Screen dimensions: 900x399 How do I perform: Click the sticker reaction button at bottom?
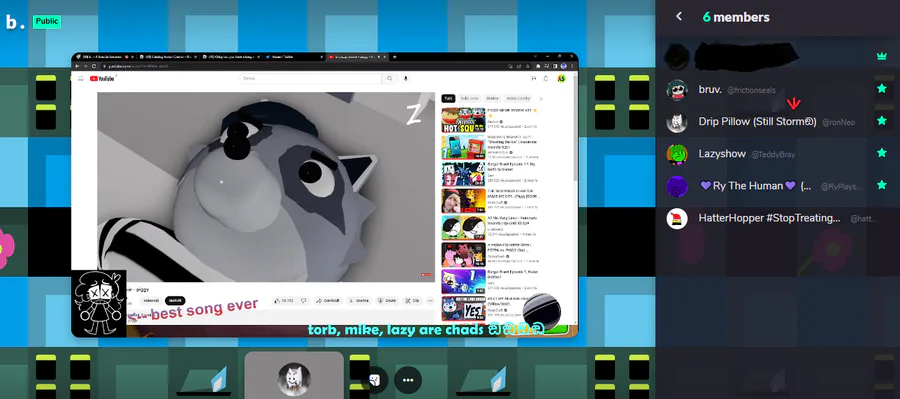[x=375, y=380]
